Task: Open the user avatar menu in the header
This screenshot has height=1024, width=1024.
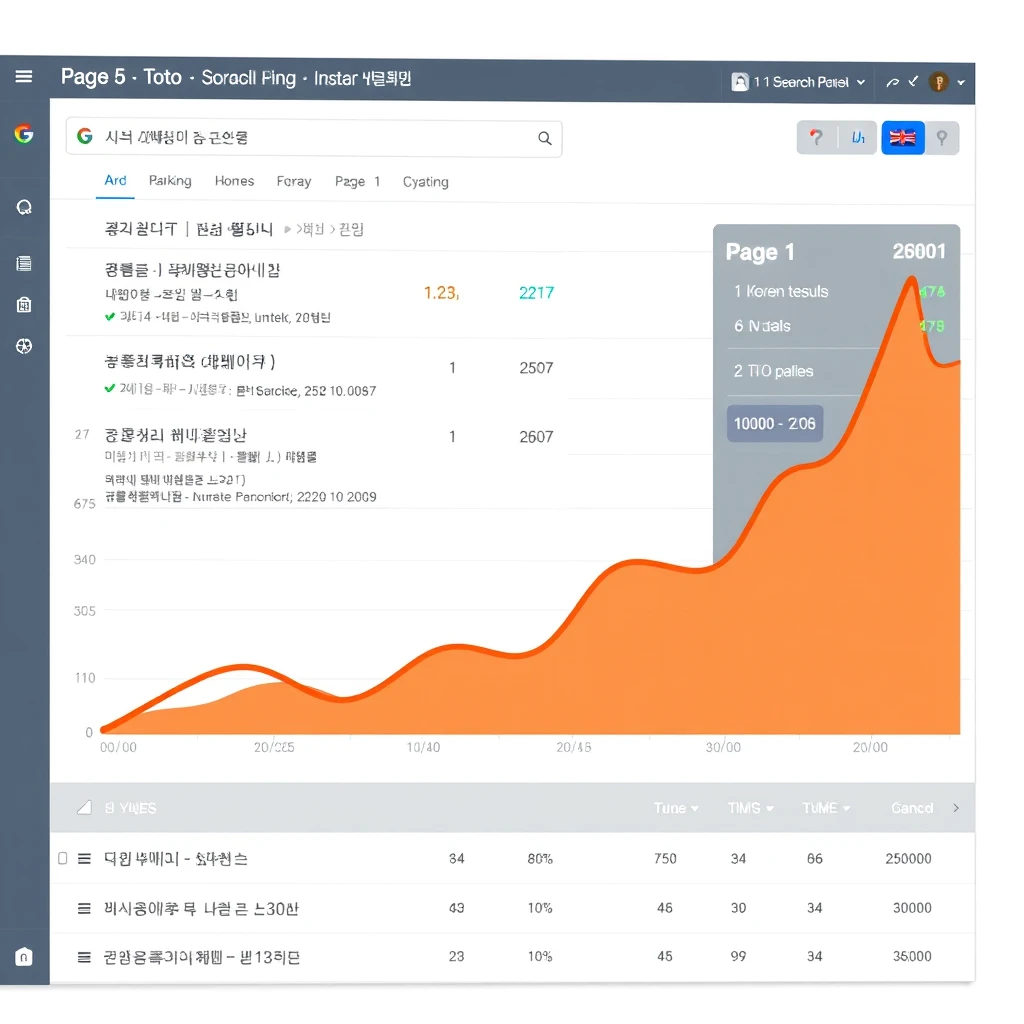Action: pos(940,82)
